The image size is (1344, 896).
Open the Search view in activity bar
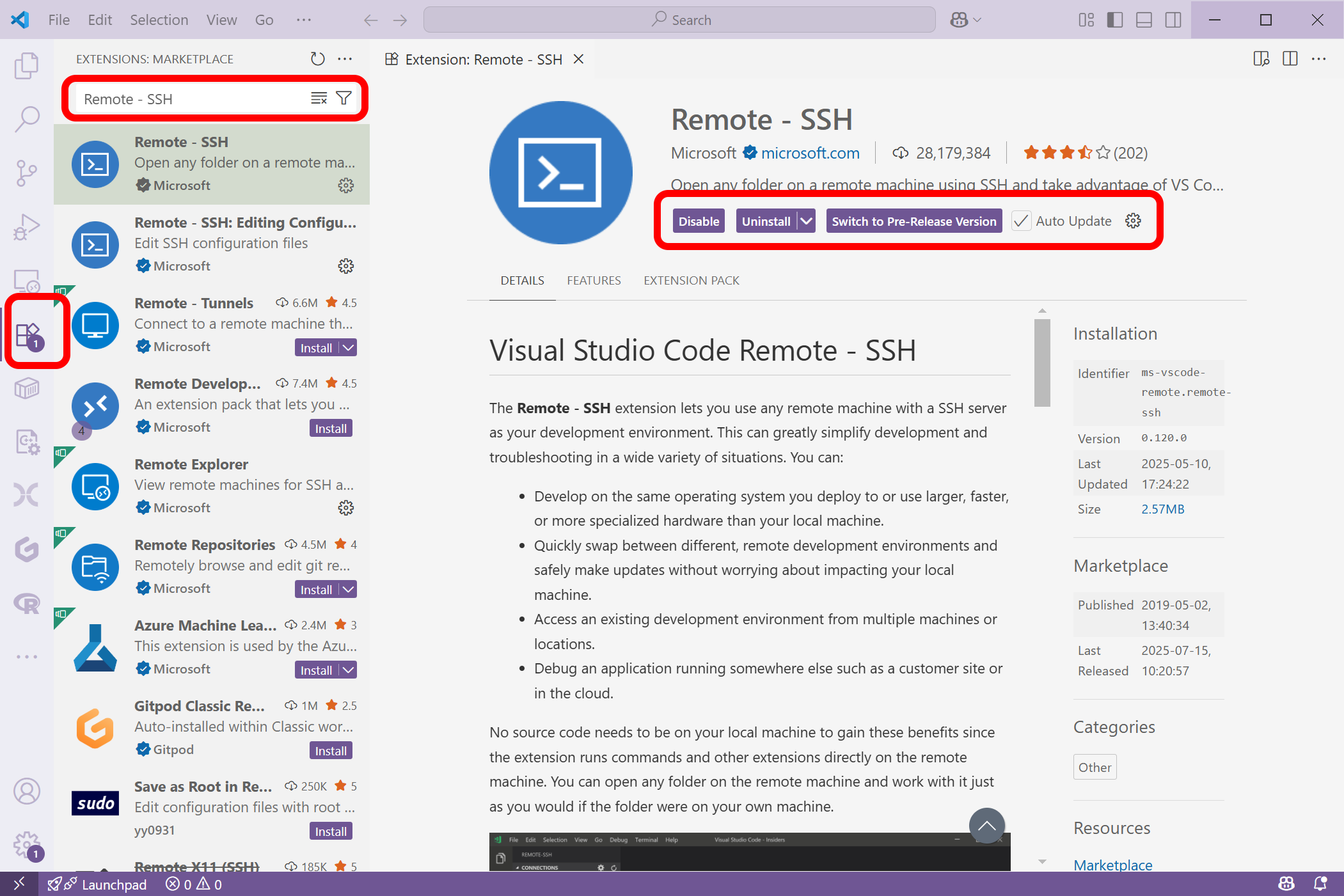pos(26,118)
